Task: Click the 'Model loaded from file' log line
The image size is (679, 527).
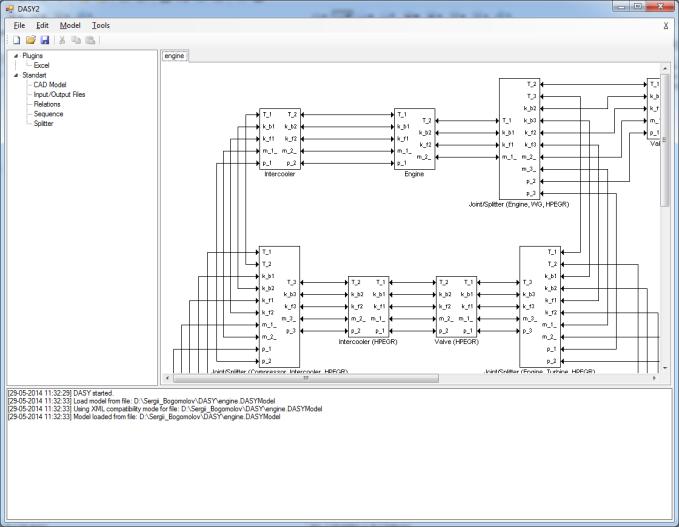Action: (x=144, y=417)
